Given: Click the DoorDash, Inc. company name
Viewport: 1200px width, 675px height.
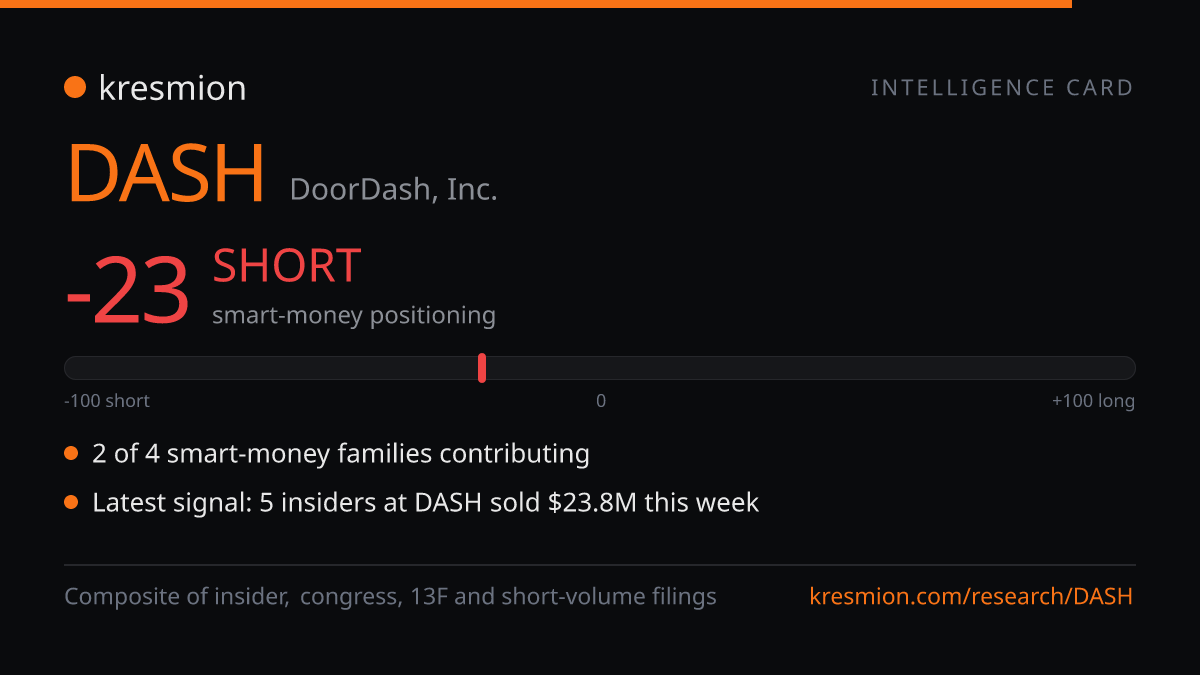Looking at the screenshot, I should 393,188.
